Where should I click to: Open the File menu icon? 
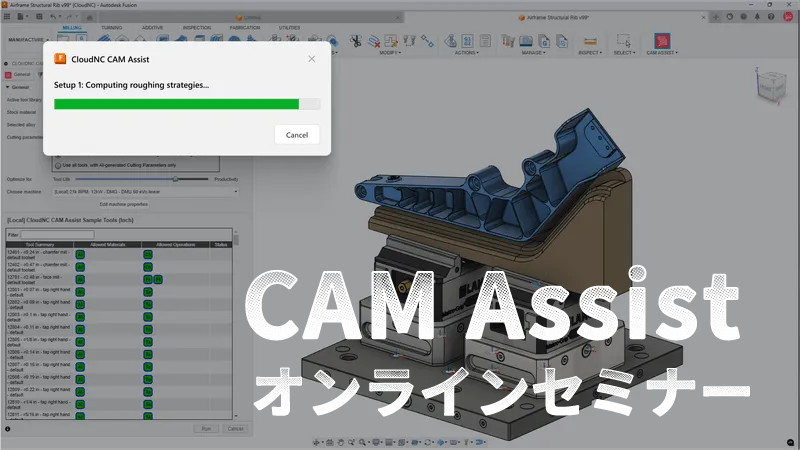[22, 17]
